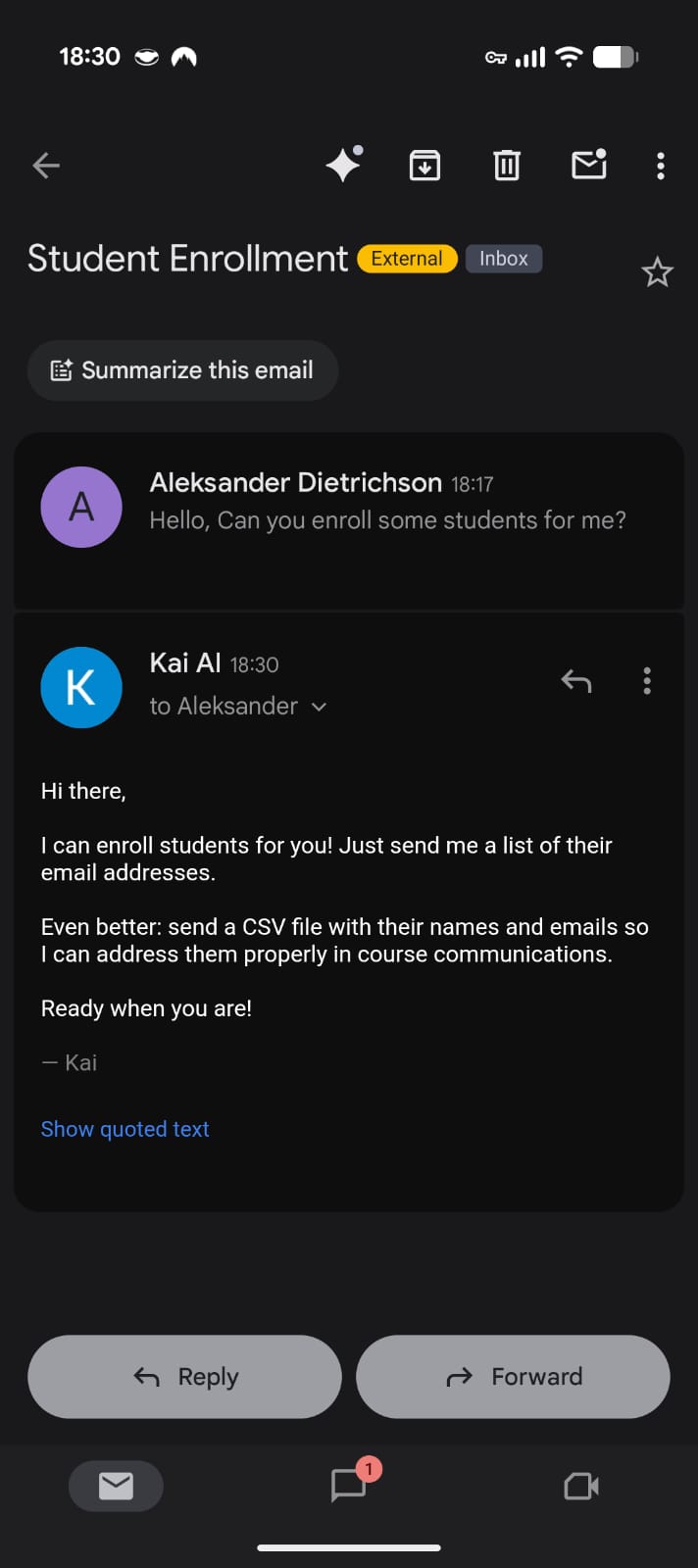This screenshot has height=1568, width=698.
Task: Switch to the Meet video tab
Action: pyautogui.click(x=581, y=1486)
